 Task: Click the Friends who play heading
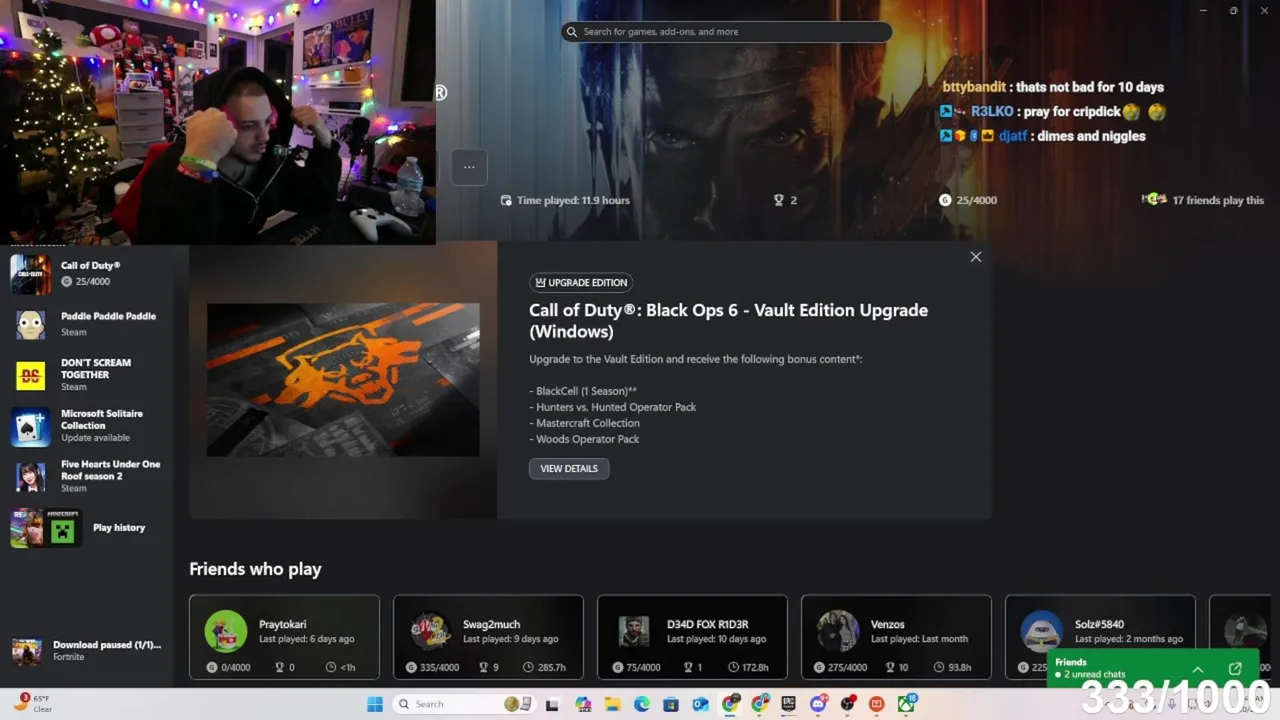click(x=255, y=569)
